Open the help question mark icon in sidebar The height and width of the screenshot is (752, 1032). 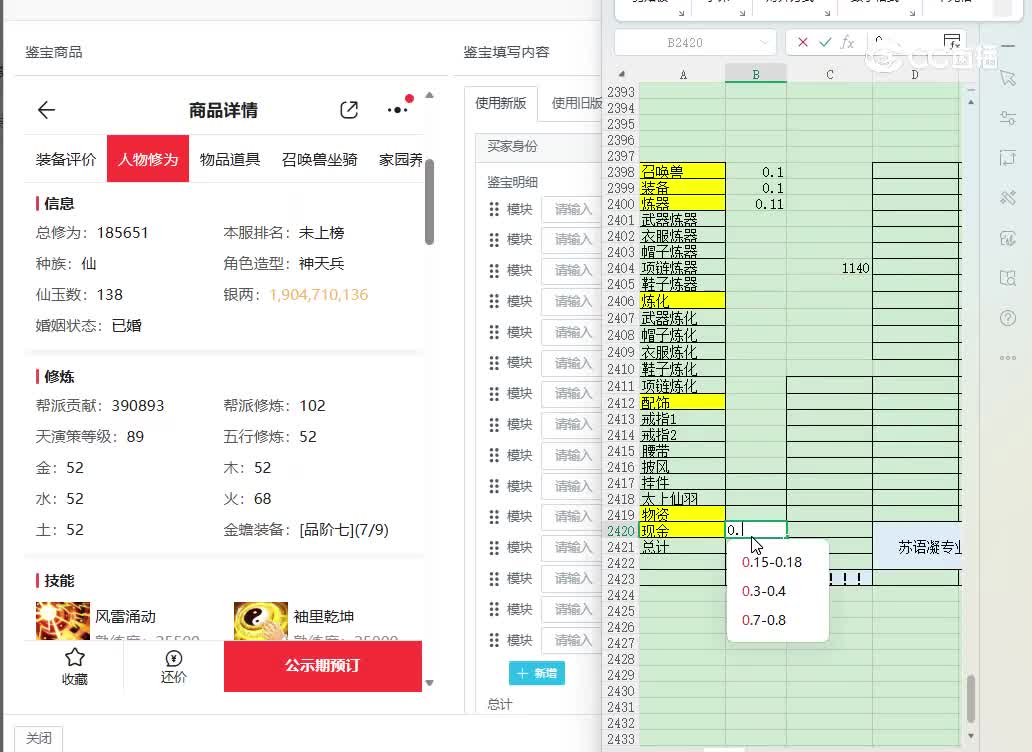coord(1008,318)
